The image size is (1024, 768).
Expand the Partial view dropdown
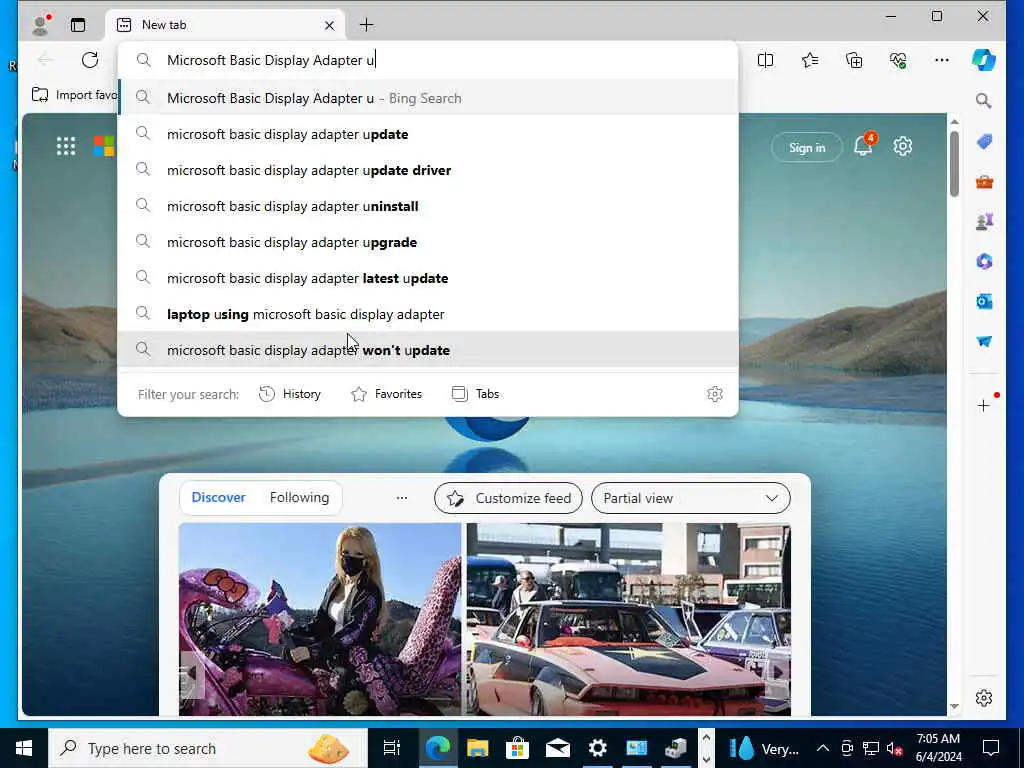pos(690,498)
